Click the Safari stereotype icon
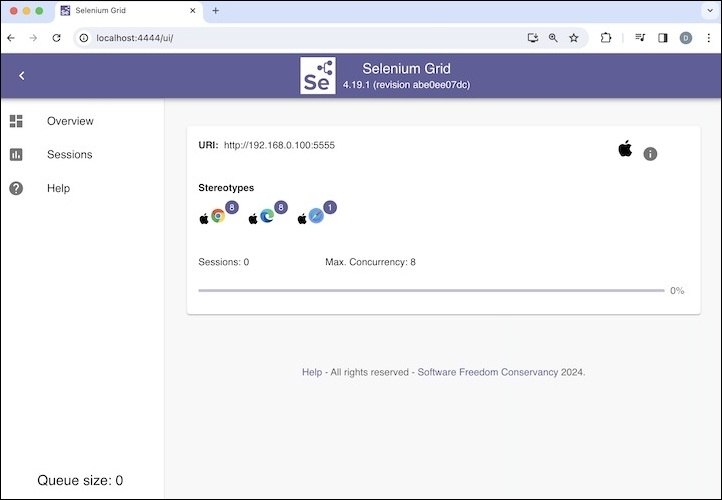722x500 pixels. pyautogui.click(x=316, y=216)
